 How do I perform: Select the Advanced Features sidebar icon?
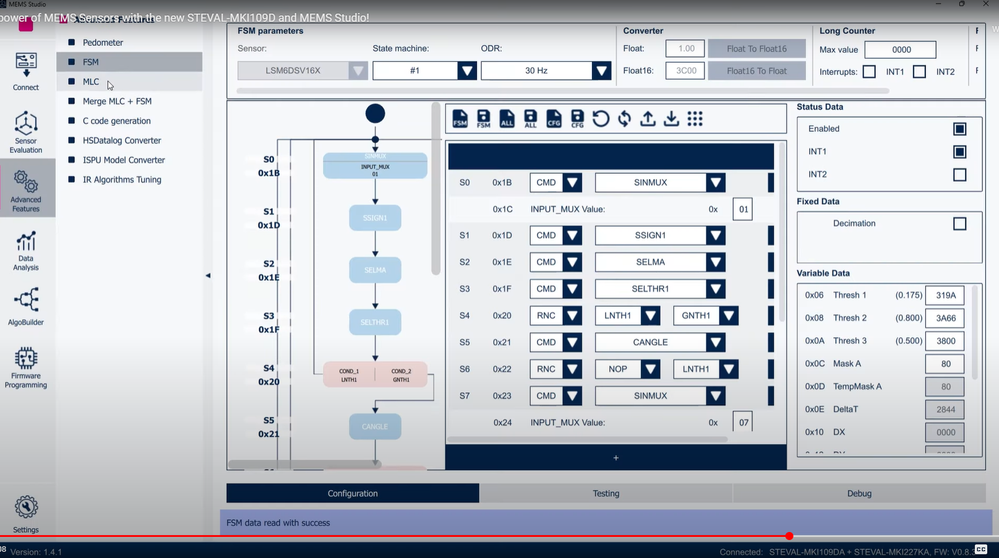(x=26, y=191)
